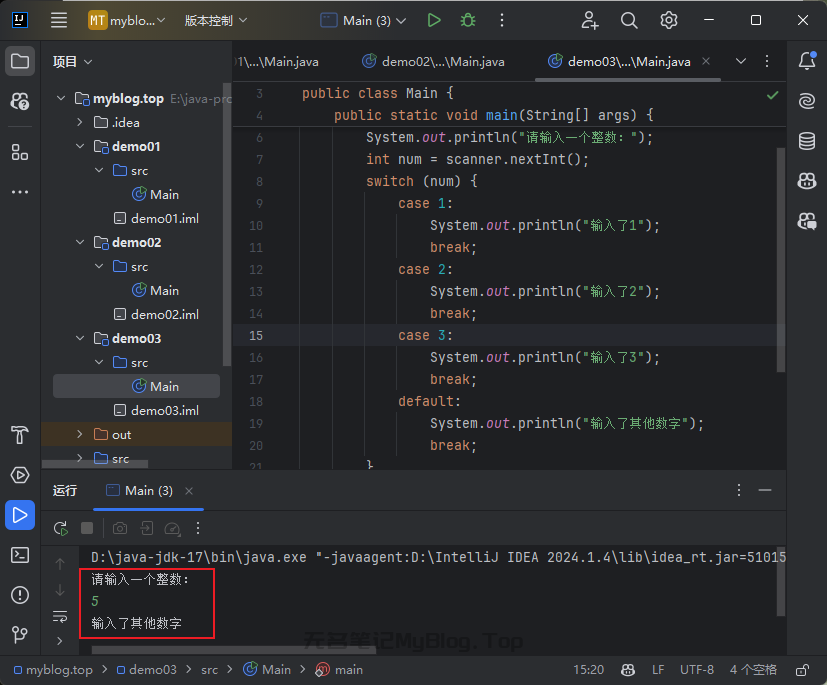Stop the running process square button
This screenshot has height=685, width=827.
click(x=87, y=528)
